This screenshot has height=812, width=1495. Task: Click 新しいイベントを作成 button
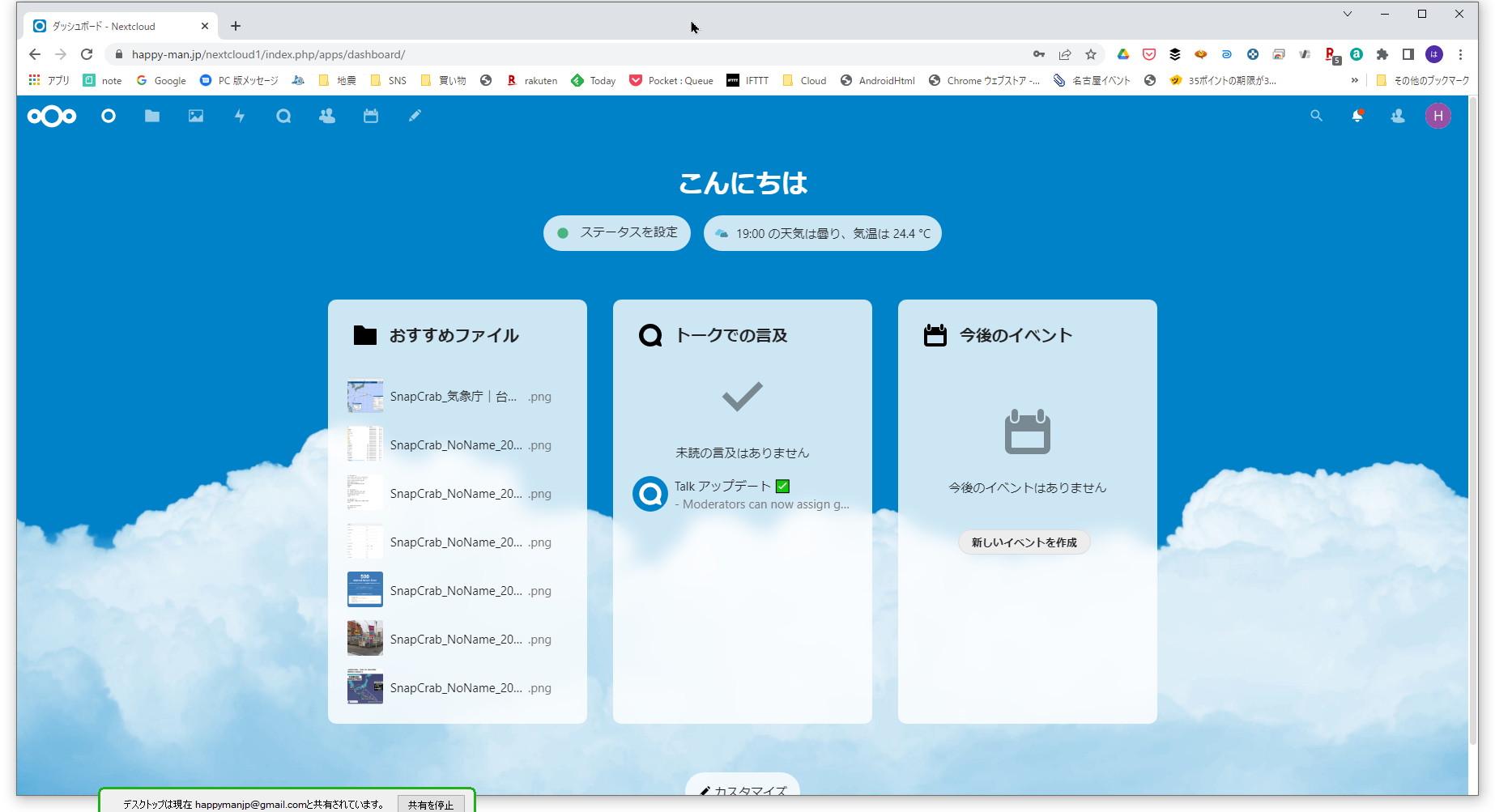point(1024,542)
